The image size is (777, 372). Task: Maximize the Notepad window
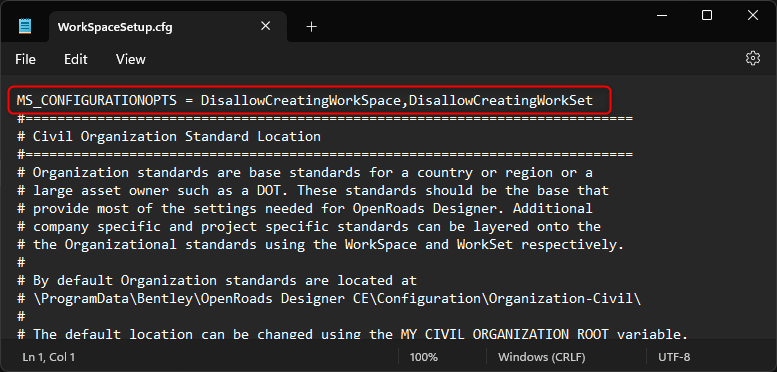click(707, 15)
